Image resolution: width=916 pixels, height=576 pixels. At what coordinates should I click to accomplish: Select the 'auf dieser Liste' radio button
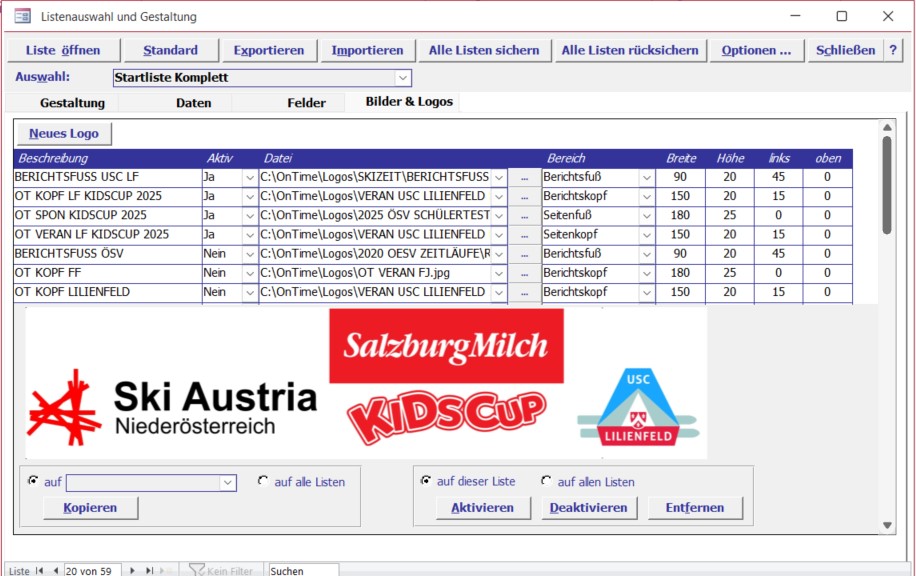(x=426, y=481)
